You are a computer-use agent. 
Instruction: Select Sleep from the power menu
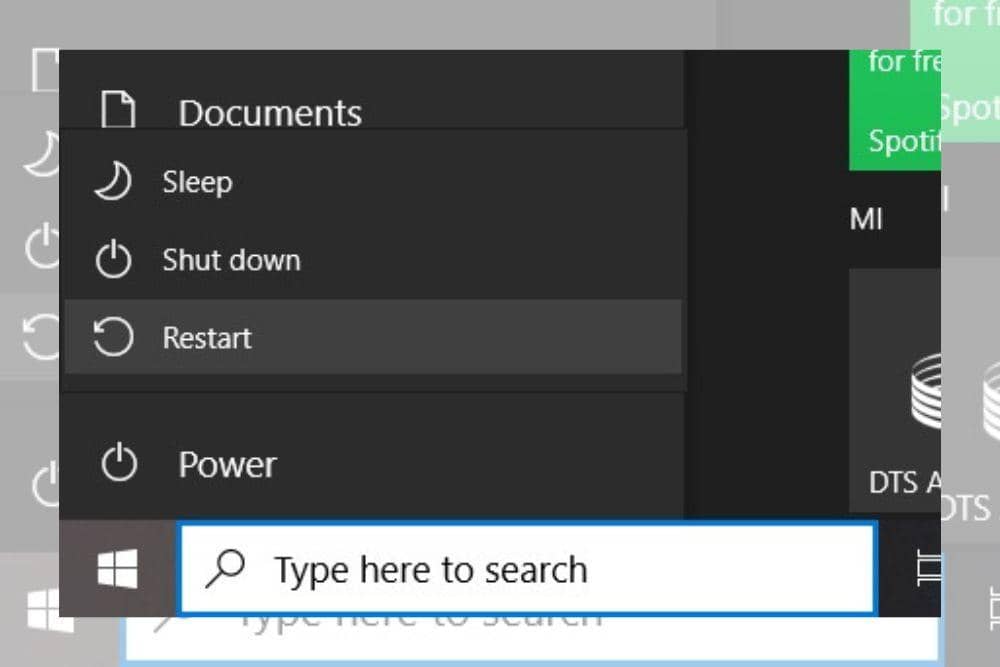pyautogui.click(x=197, y=182)
